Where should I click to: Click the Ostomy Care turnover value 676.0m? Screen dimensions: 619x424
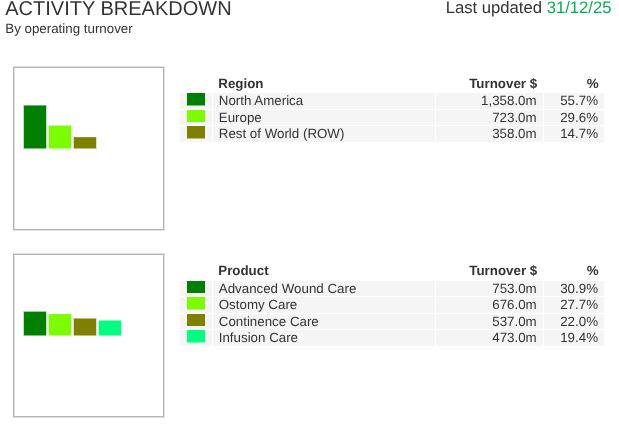(514, 305)
